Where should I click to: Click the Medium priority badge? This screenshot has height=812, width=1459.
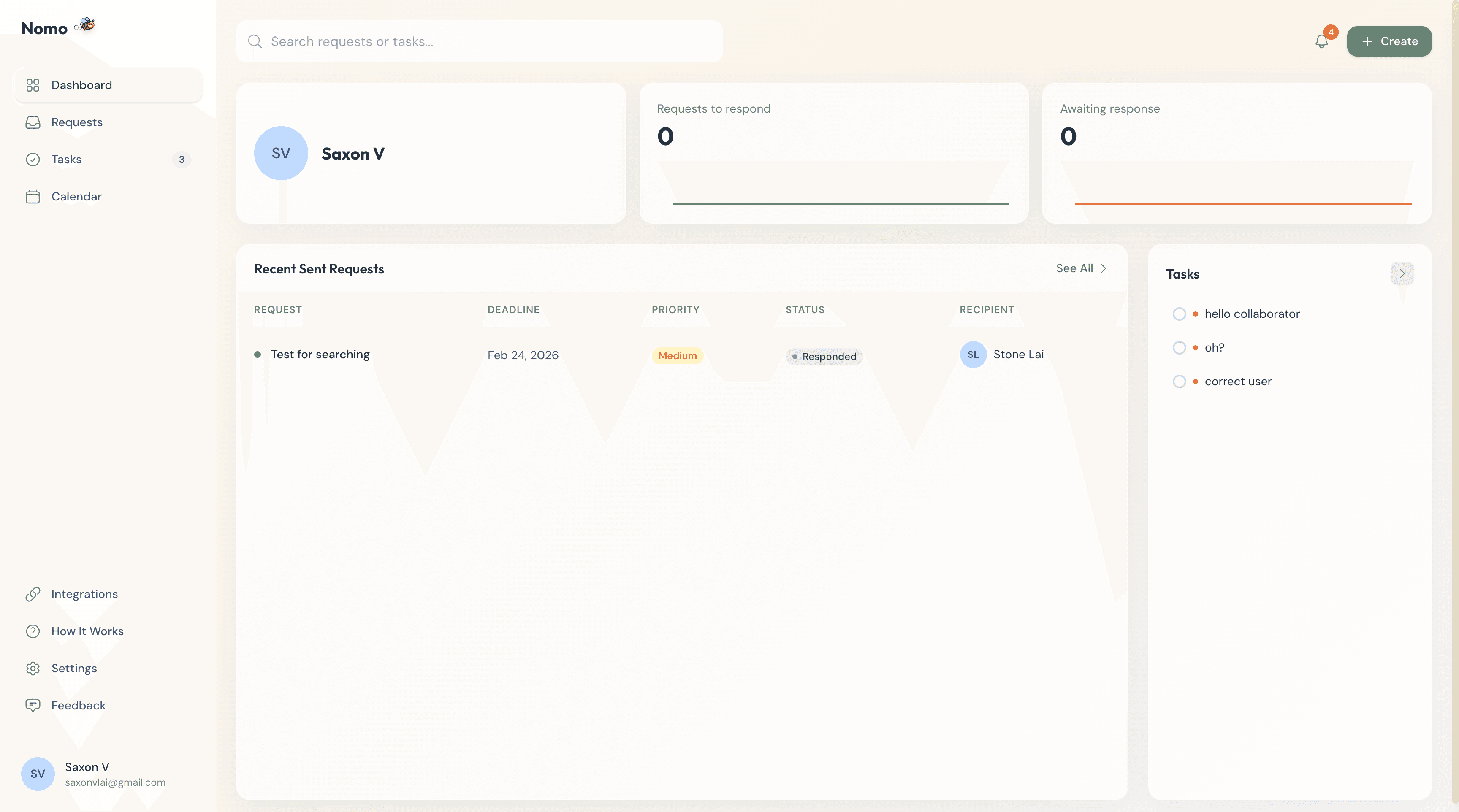click(678, 356)
